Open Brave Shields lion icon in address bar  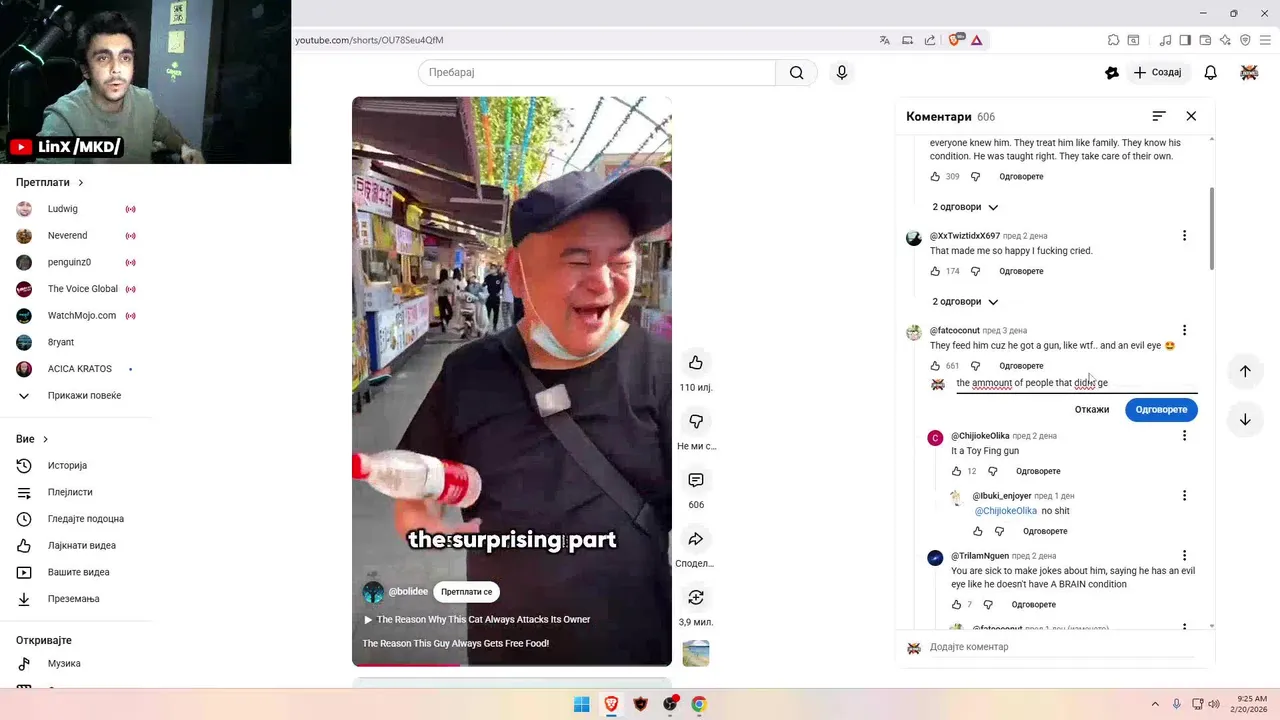pyautogui.click(x=954, y=40)
